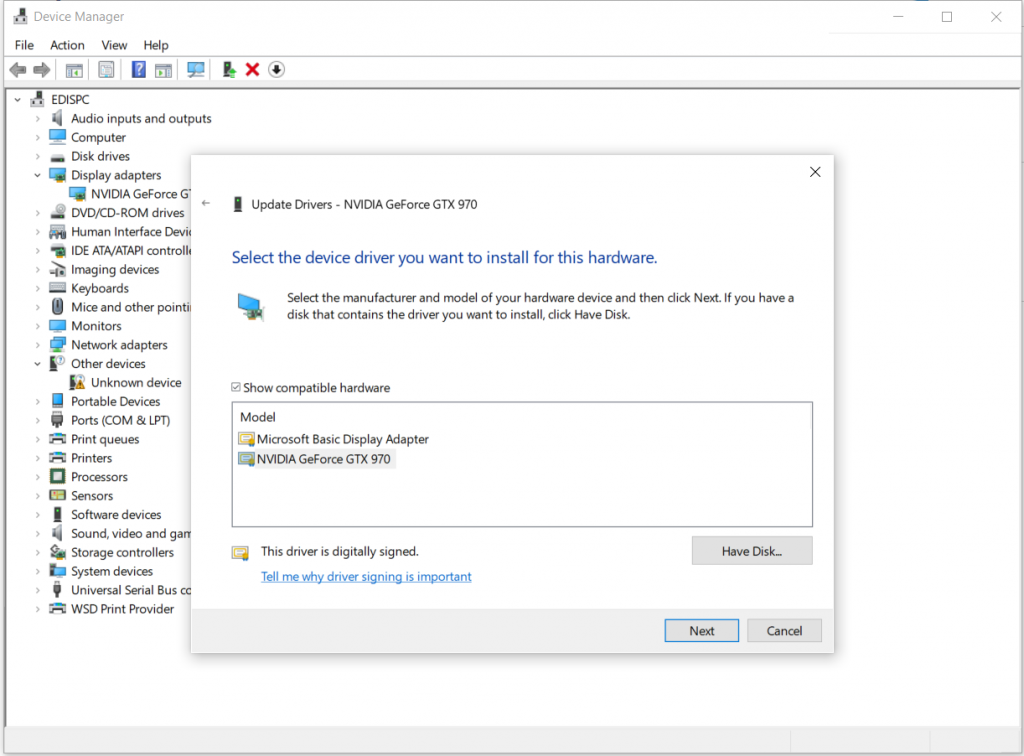
Task: Click the Have Disk... button
Action: (752, 551)
